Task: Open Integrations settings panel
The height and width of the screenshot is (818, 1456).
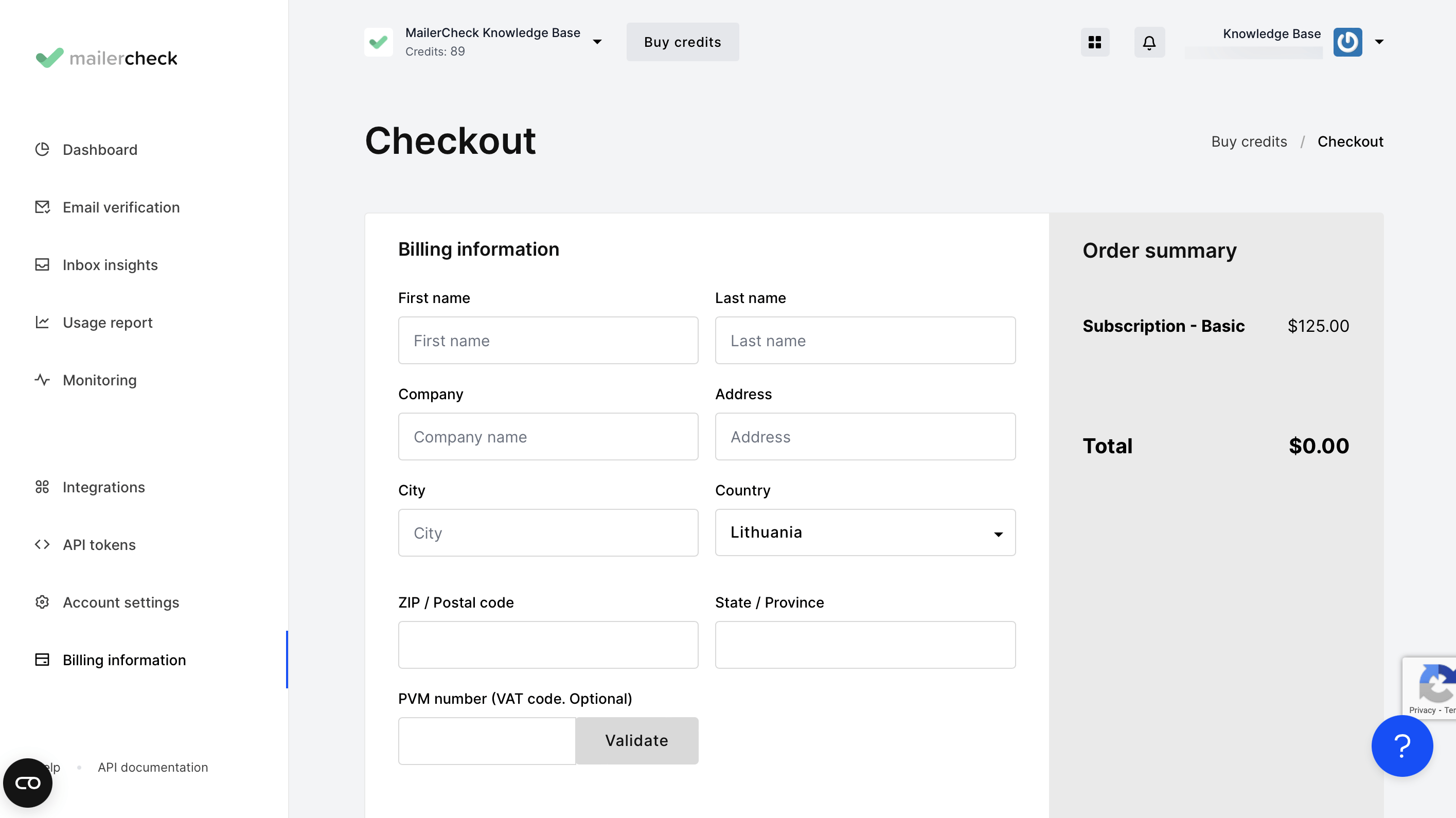Action: click(104, 486)
